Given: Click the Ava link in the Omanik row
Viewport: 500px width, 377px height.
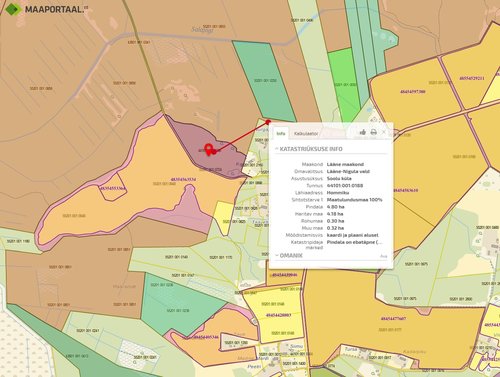Looking at the screenshot, I should coord(384,256).
